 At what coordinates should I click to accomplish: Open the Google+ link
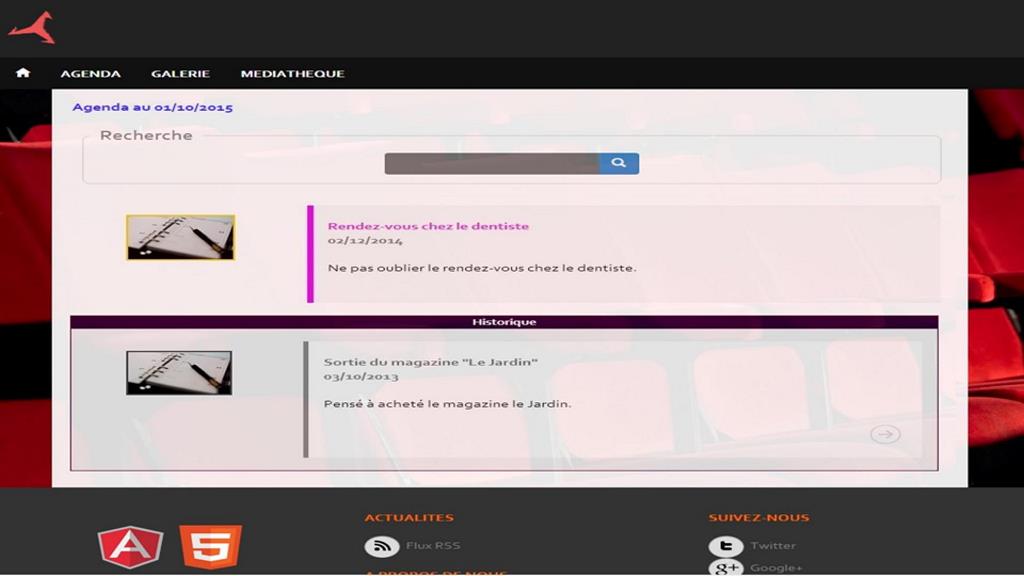pyautogui.click(x=776, y=568)
